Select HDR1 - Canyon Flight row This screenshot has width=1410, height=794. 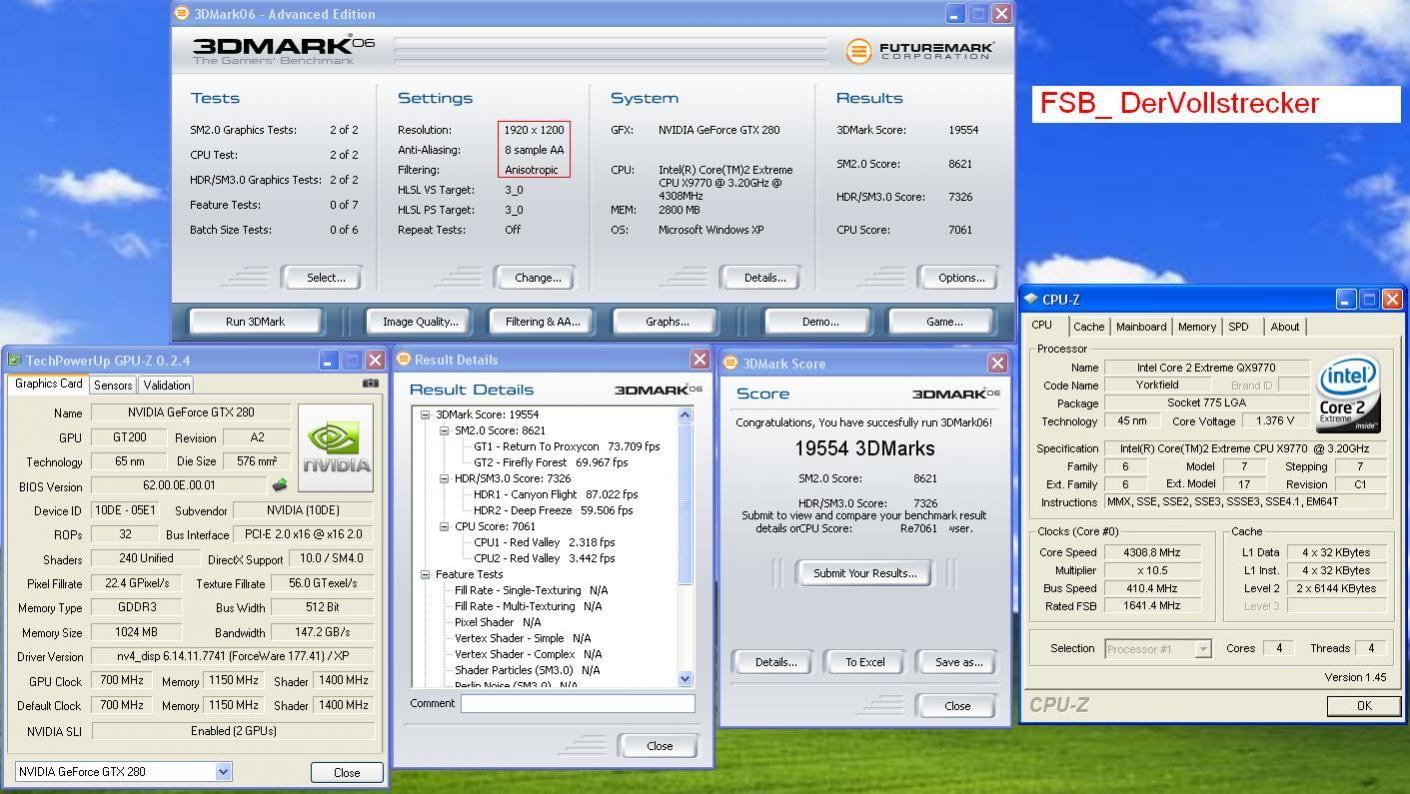[555, 494]
